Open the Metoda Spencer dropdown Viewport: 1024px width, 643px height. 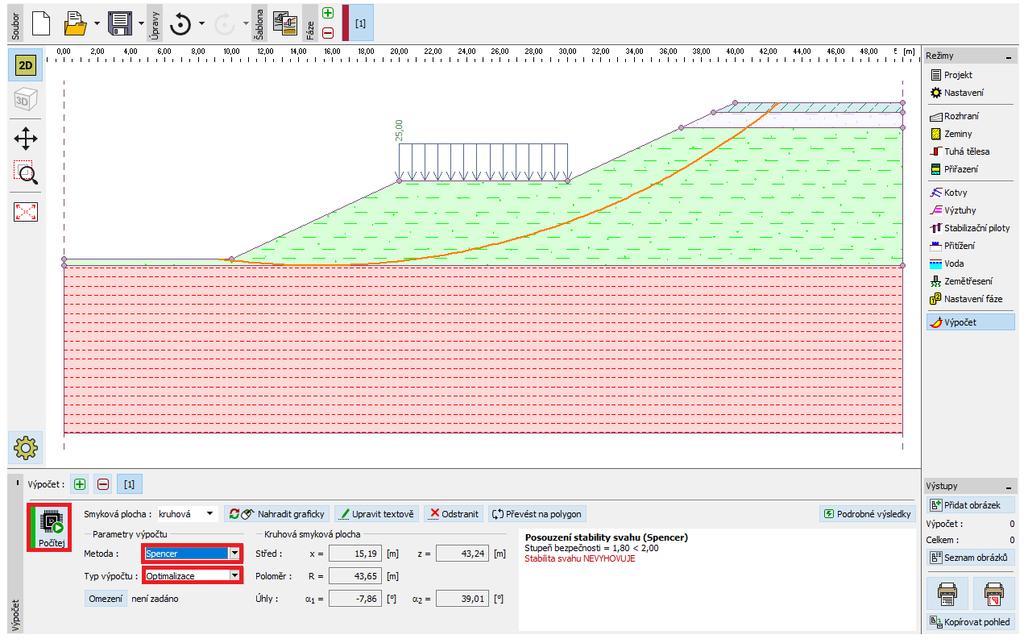(x=193, y=554)
